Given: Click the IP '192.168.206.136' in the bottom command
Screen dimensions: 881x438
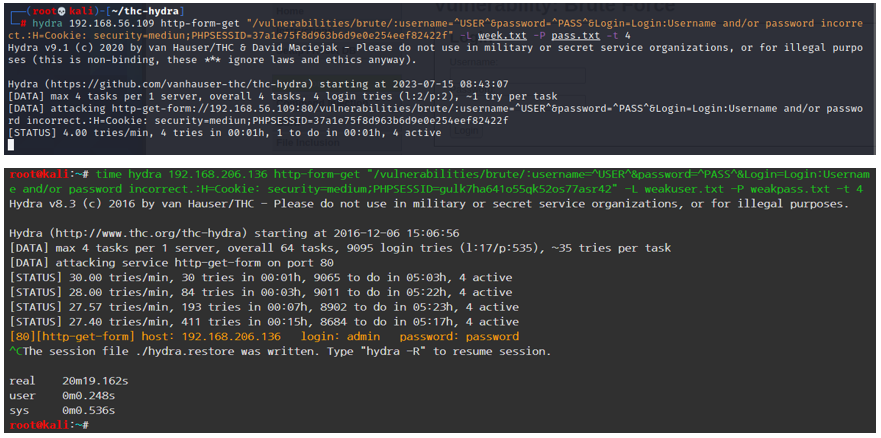Looking at the screenshot, I should (217, 174).
